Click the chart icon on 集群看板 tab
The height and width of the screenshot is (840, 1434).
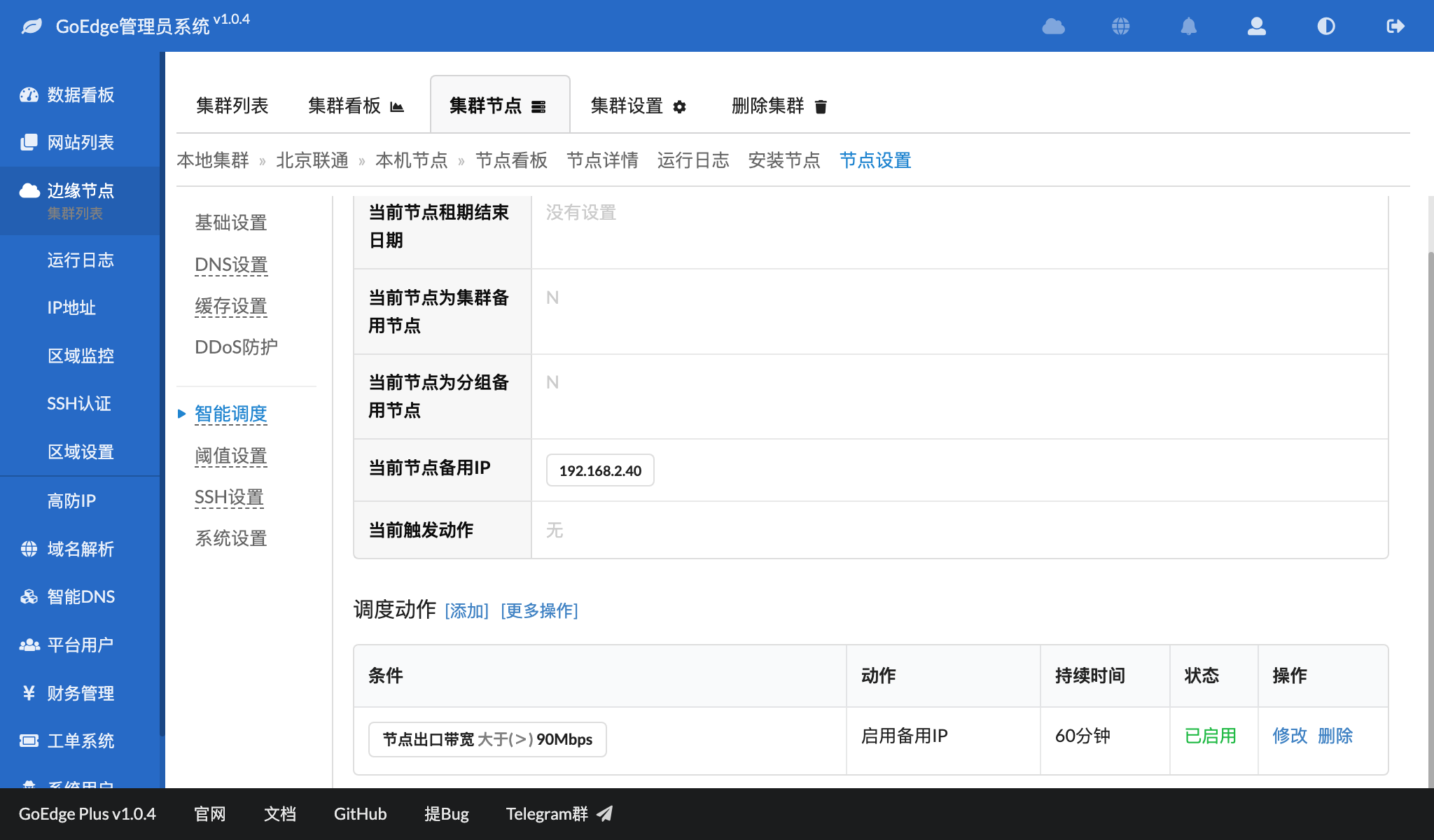(x=397, y=106)
